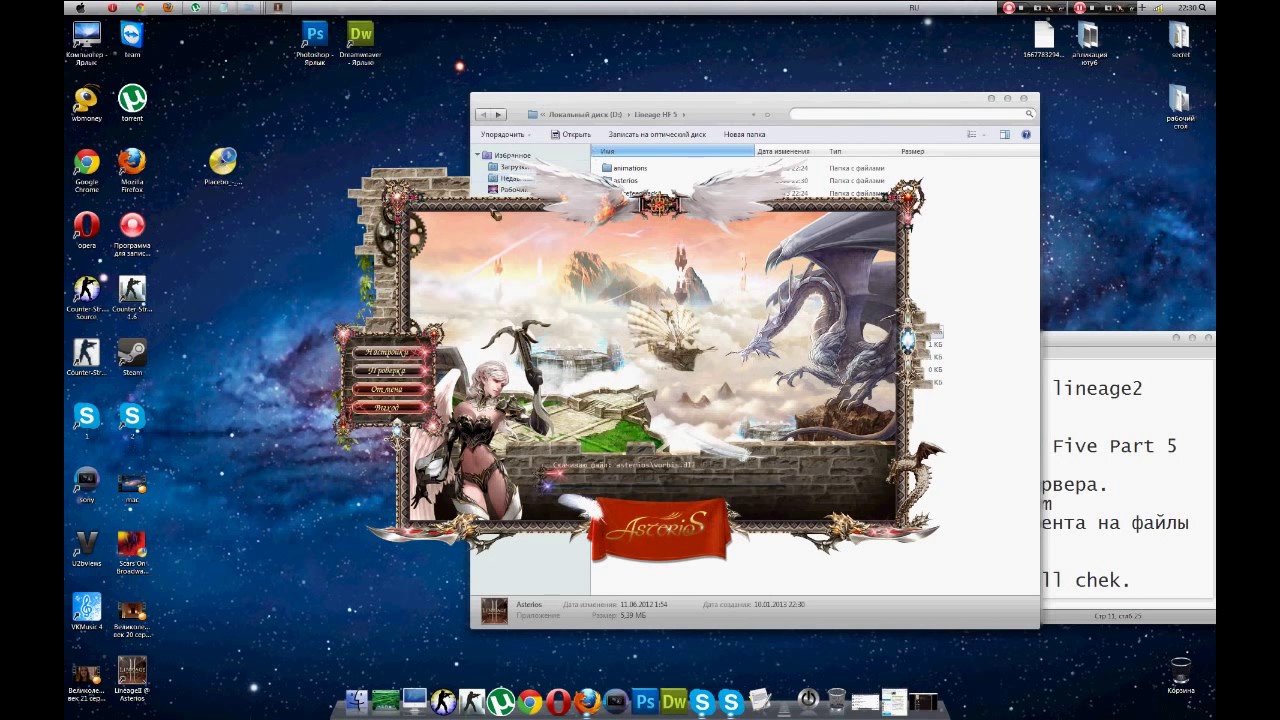Launch Mozilla Firefox from the desktop
Image resolution: width=1280 pixels, height=720 pixels.
(132, 170)
